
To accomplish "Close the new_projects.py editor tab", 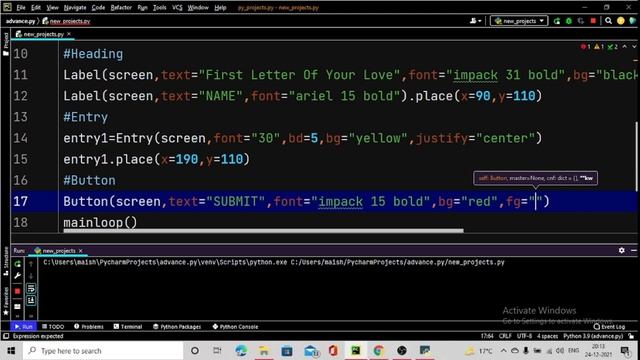I will [x=69, y=34].
